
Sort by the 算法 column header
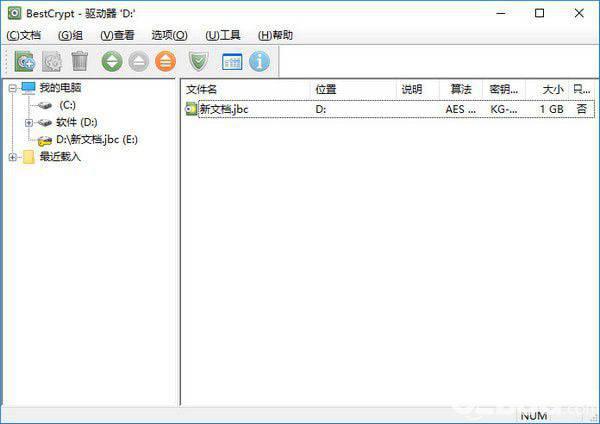461,89
